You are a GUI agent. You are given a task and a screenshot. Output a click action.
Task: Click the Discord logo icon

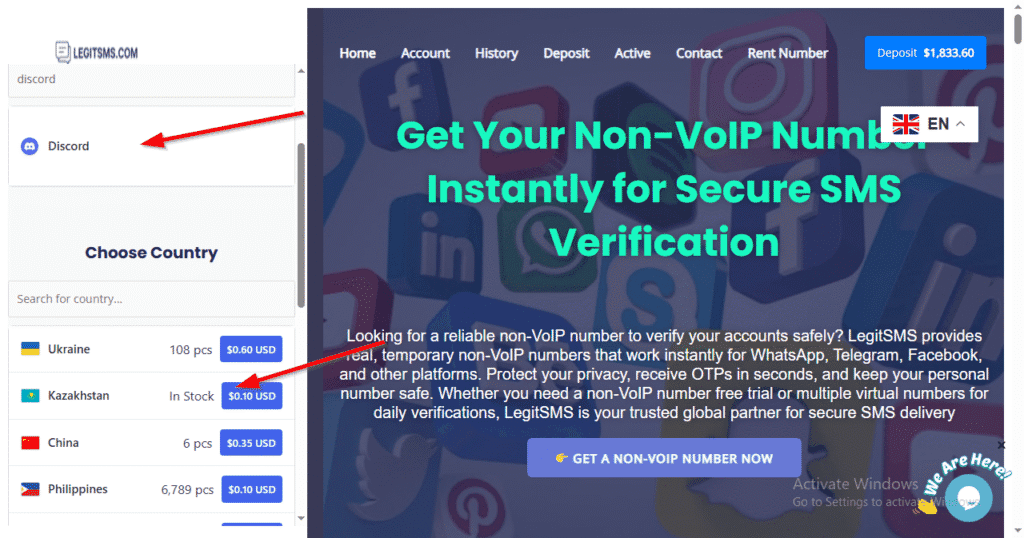point(29,146)
